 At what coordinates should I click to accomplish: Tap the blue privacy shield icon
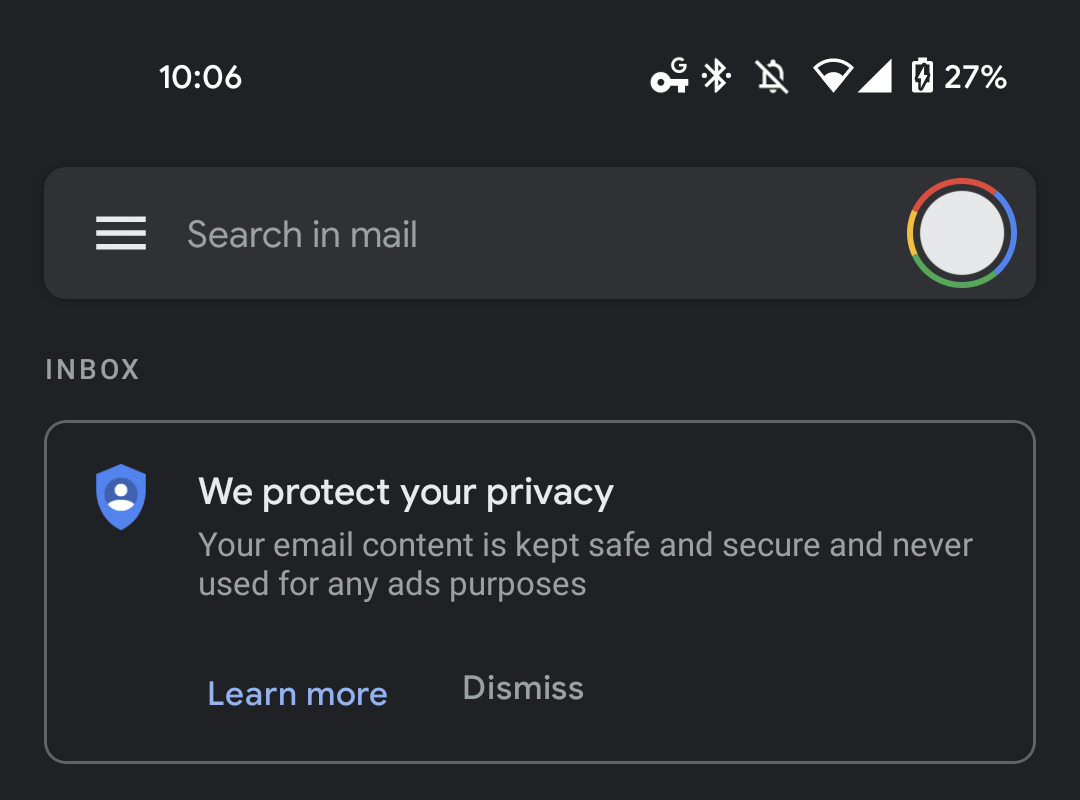pyautogui.click(x=121, y=496)
